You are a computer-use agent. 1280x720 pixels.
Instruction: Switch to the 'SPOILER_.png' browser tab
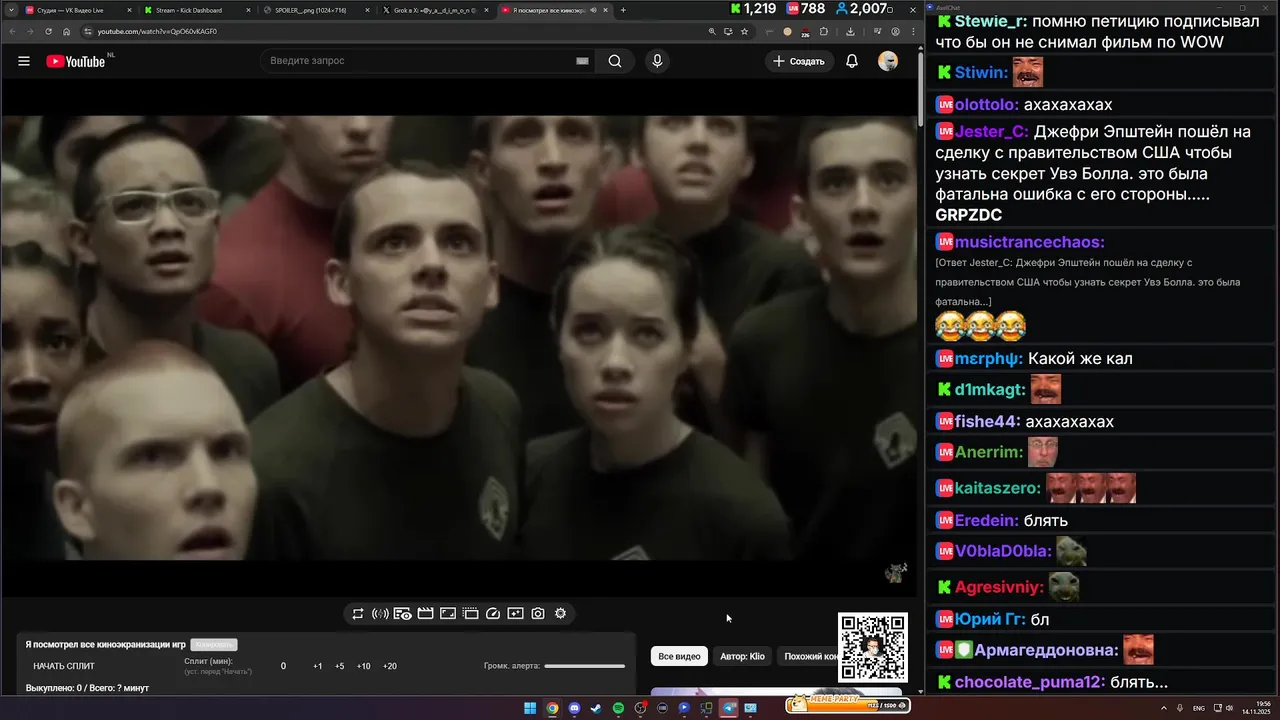[x=315, y=10]
